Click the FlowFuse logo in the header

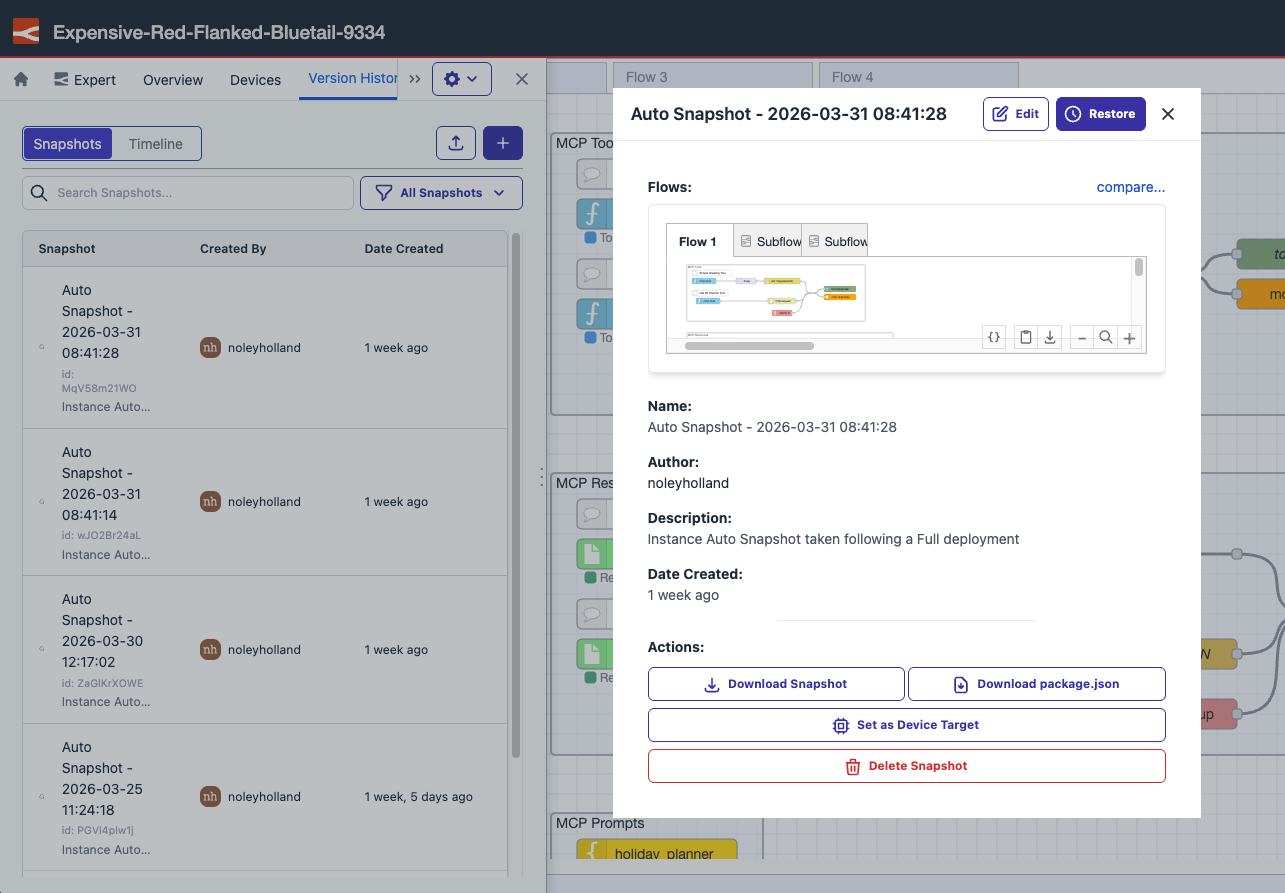pyautogui.click(x=26, y=30)
